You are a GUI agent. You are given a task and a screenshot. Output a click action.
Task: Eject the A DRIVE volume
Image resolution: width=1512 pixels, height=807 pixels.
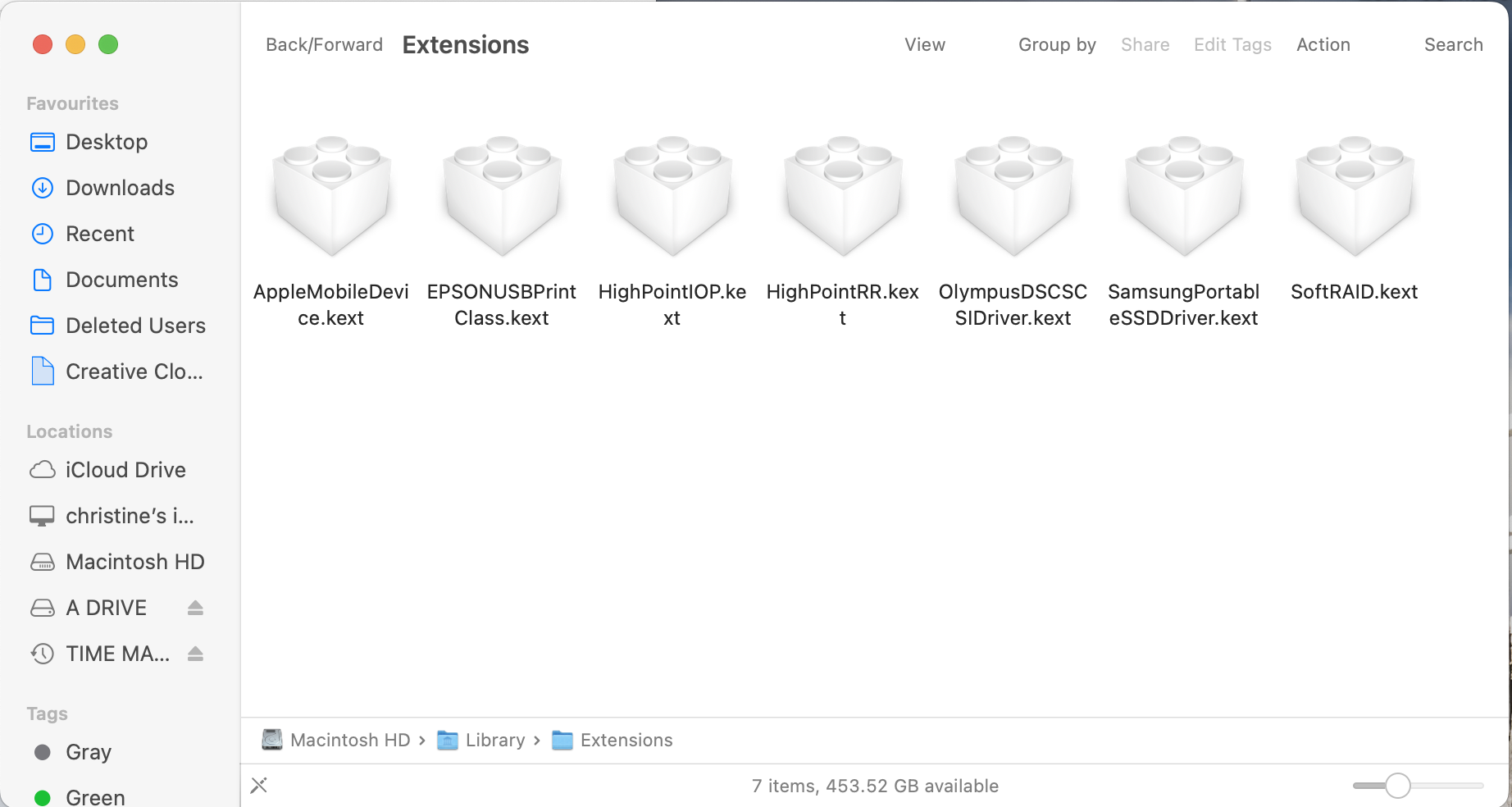pyautogui.click(x=195, y=608)
